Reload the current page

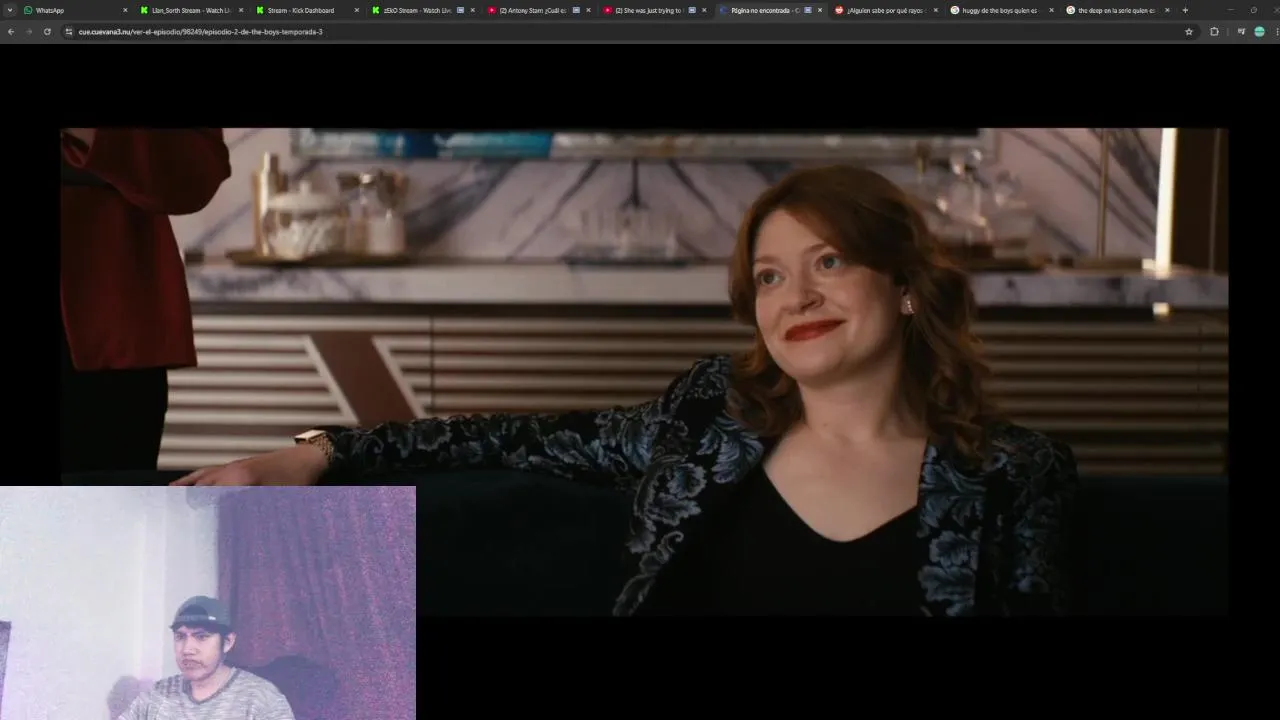(x=46, y=31)
